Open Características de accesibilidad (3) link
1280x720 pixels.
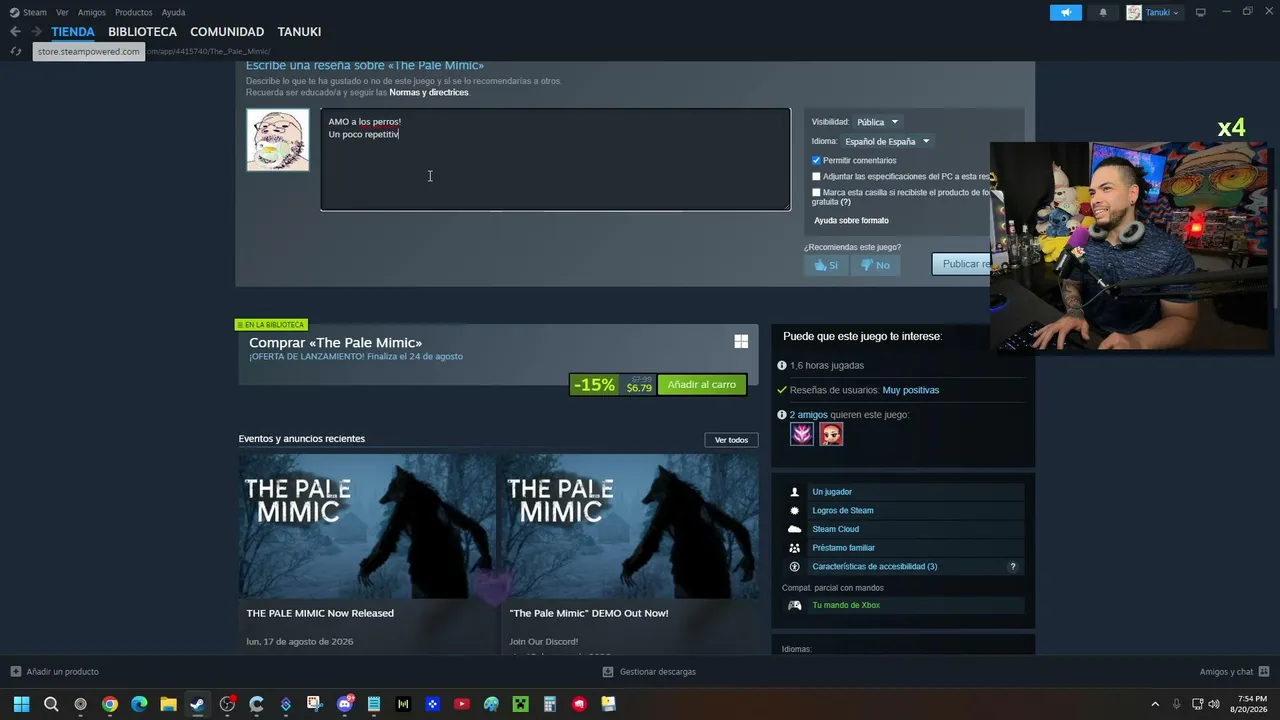click(x=875, y=567)
